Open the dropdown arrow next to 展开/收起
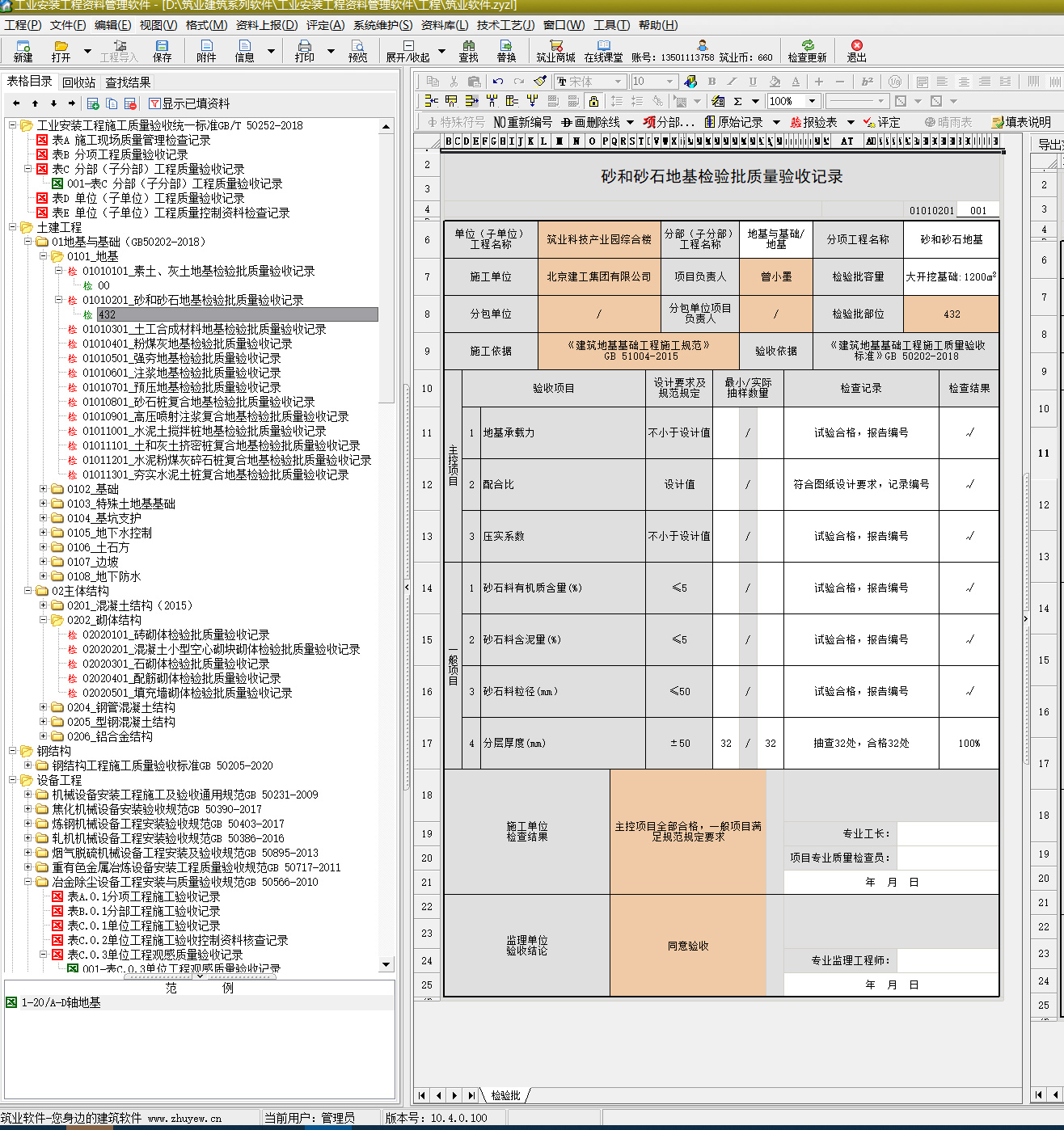The image size is (1064, 1130). 441,51
